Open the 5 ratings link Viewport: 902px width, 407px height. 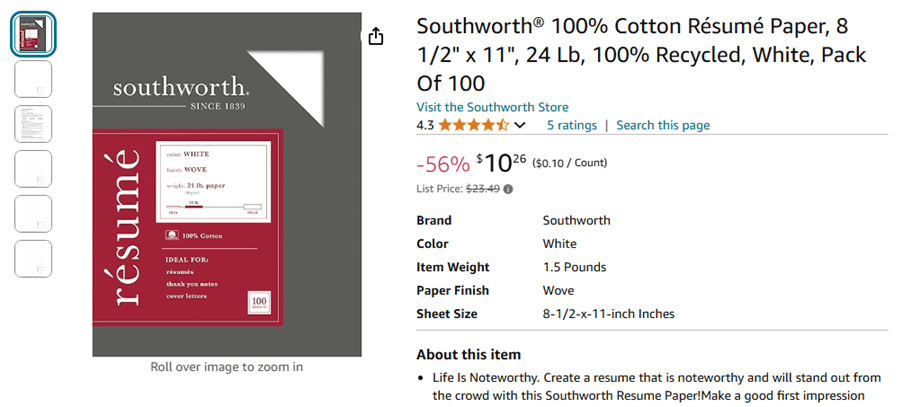[572, 125]
